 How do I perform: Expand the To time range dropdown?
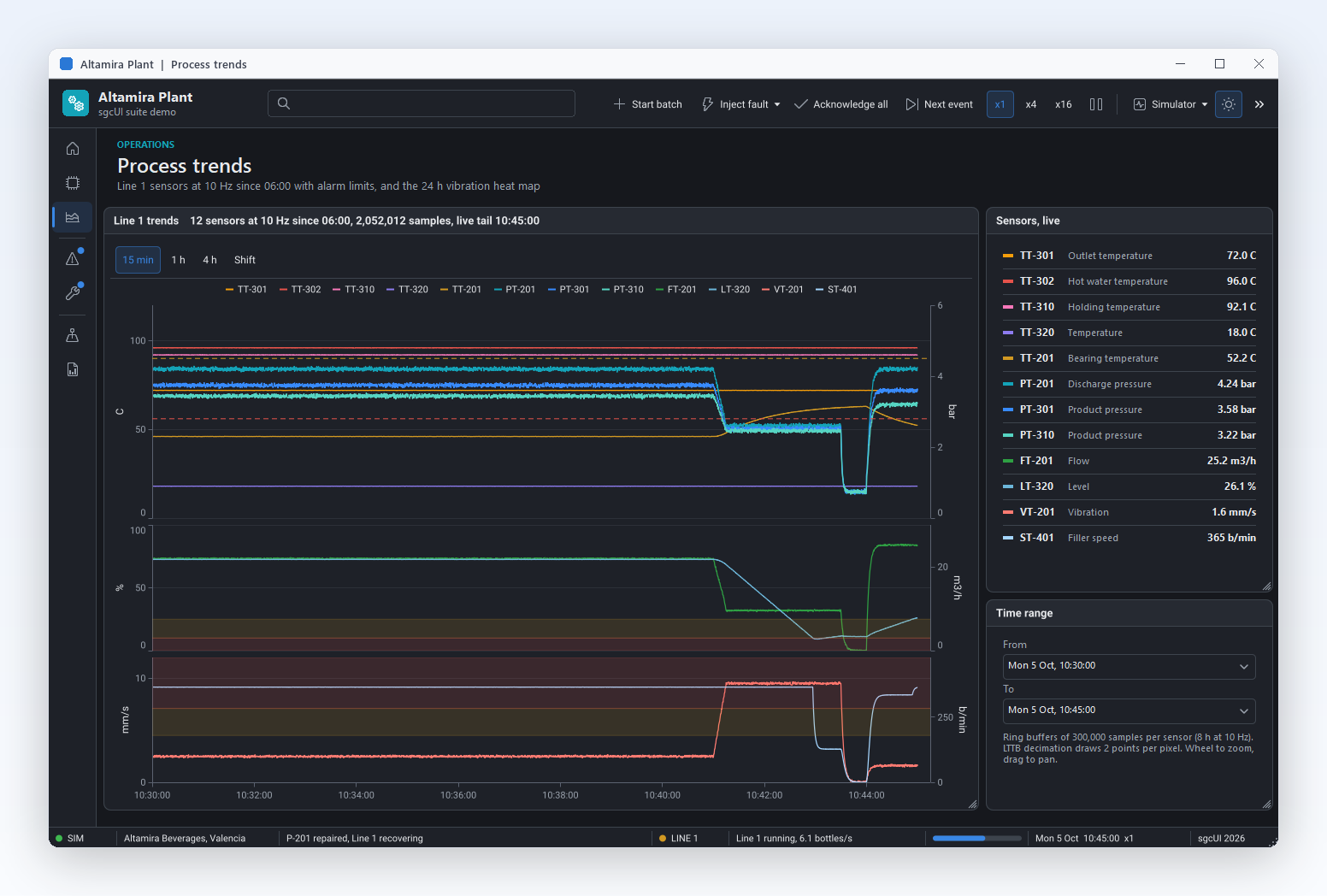click(x=1129, y=710)
